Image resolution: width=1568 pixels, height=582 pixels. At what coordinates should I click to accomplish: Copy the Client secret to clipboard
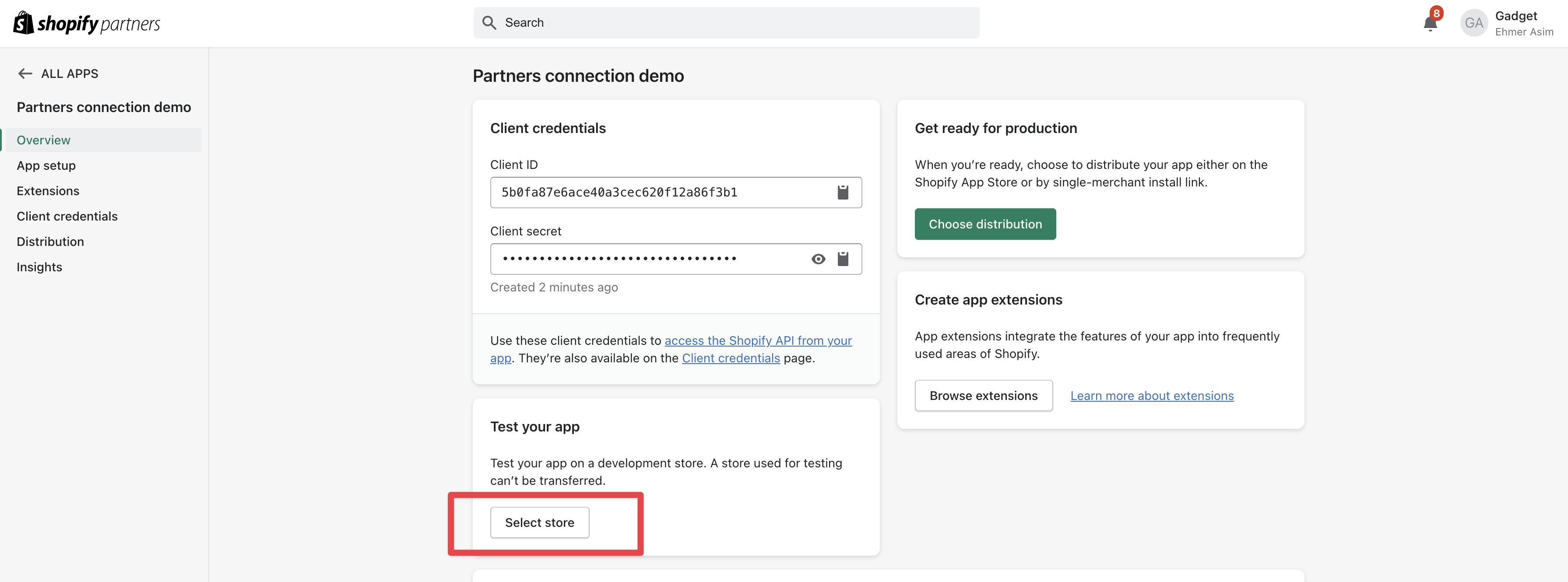(842, 259)
